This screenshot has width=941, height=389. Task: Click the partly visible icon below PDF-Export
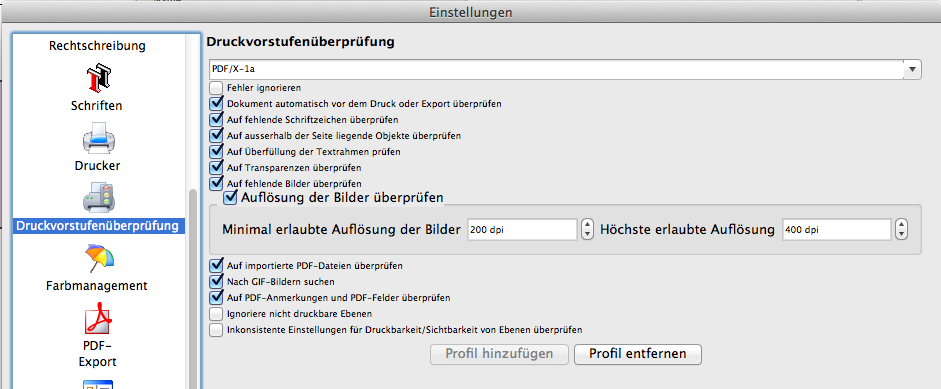pos(98,384)
